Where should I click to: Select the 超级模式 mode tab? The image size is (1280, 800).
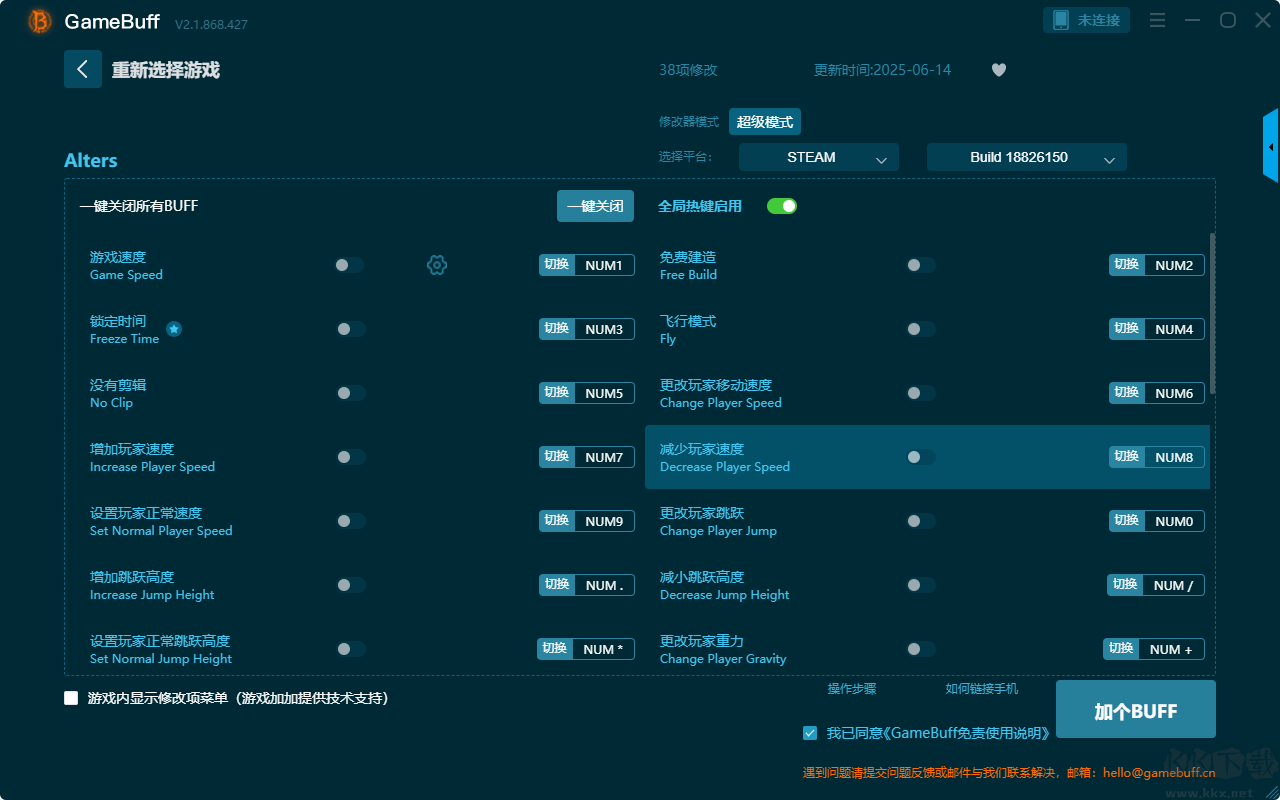[765, 122]
